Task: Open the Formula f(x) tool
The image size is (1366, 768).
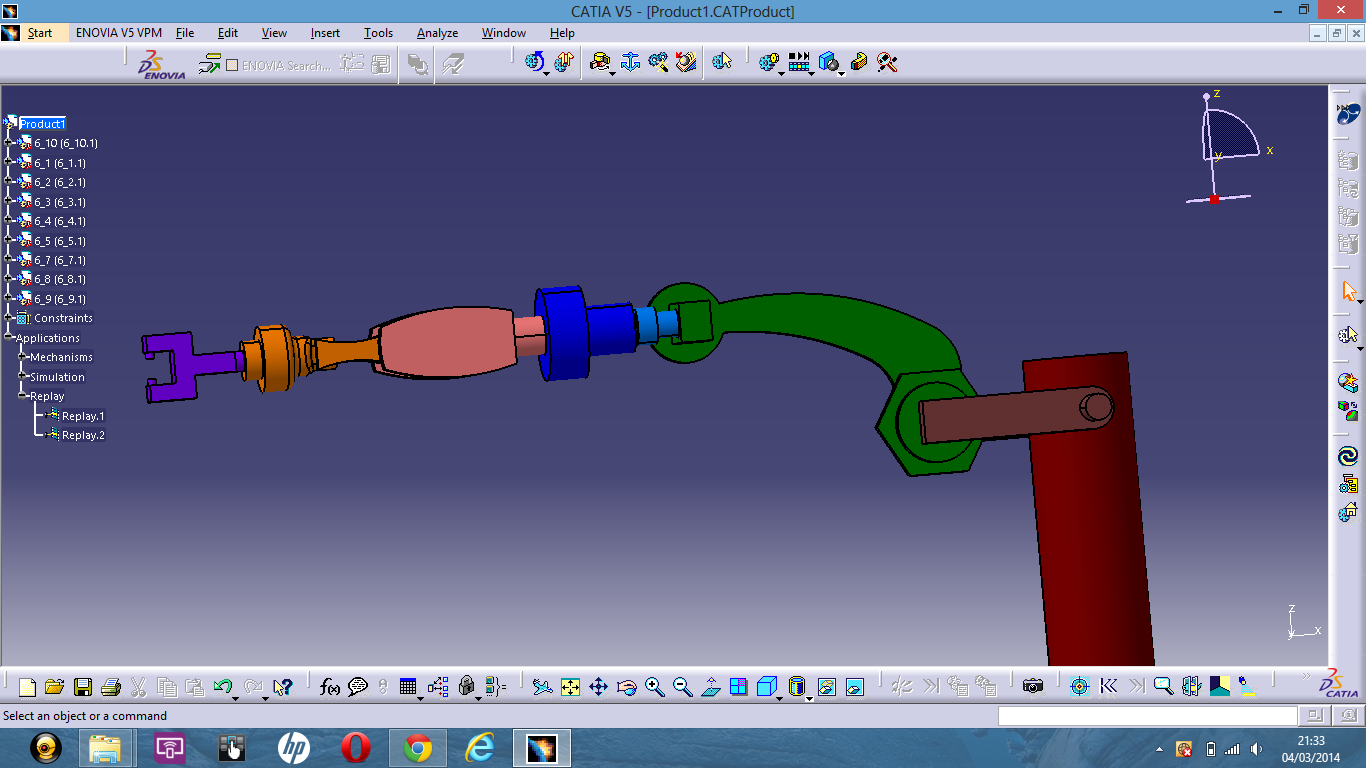Action: tap(330, 687)
